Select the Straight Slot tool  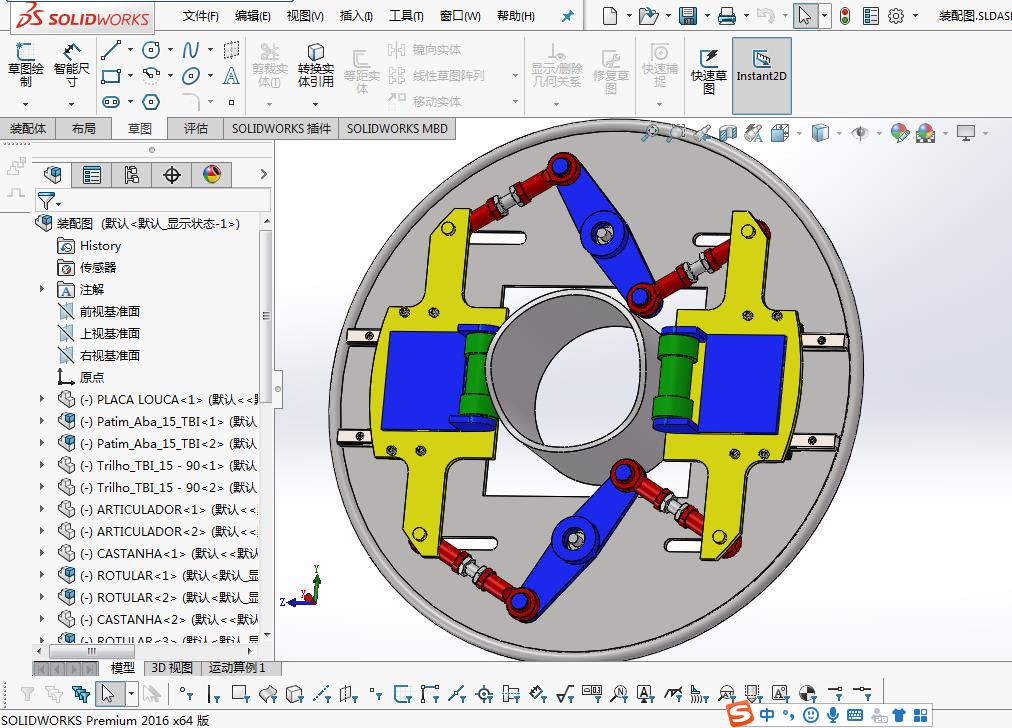tap(111, 102)
